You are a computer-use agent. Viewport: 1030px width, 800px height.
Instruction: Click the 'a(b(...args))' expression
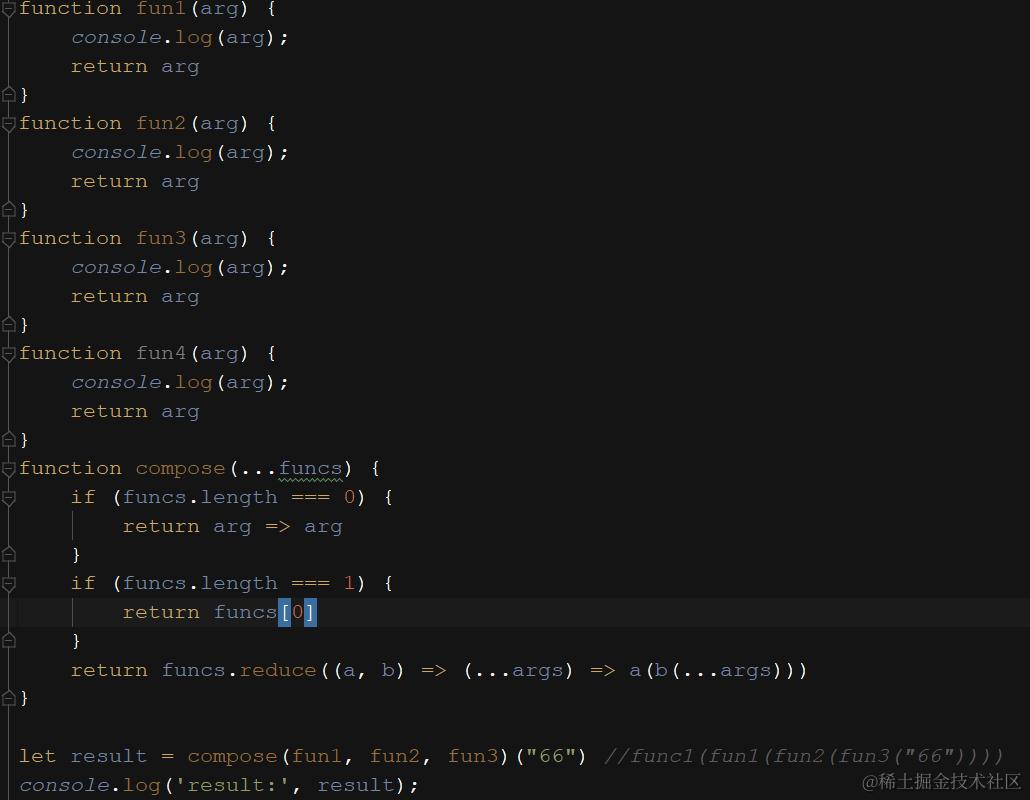pyautogui.click(x=717, y=670)
